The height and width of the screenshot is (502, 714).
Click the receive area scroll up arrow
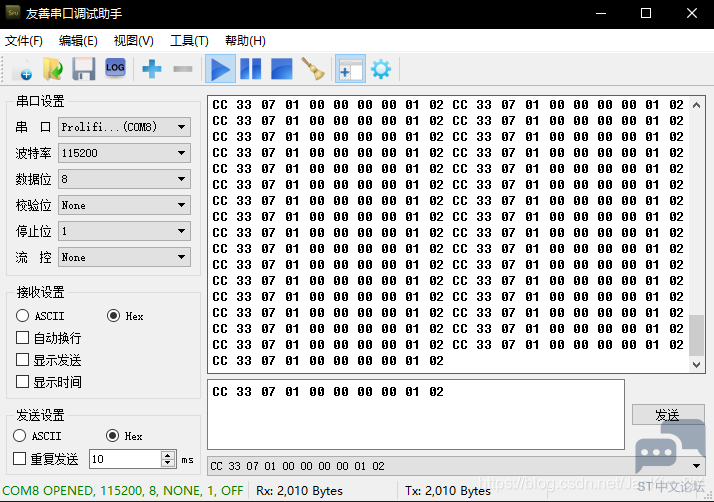coord(696,106)
